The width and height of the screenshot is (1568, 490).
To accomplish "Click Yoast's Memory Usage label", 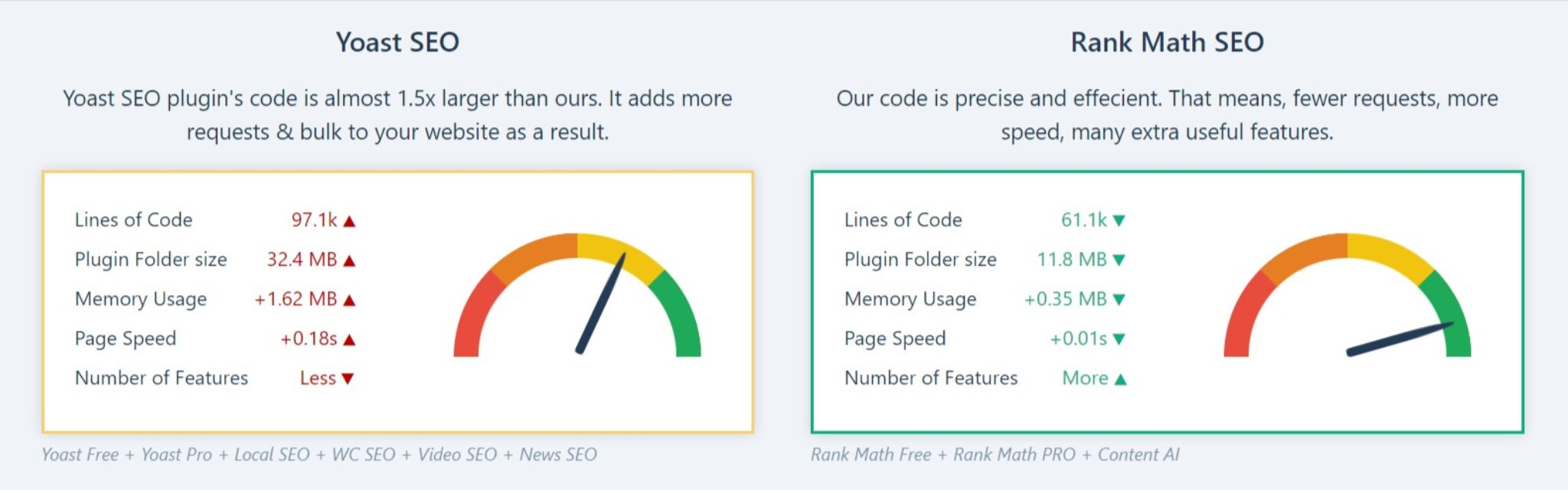I will pyautogui.click(x=141, y=299).
